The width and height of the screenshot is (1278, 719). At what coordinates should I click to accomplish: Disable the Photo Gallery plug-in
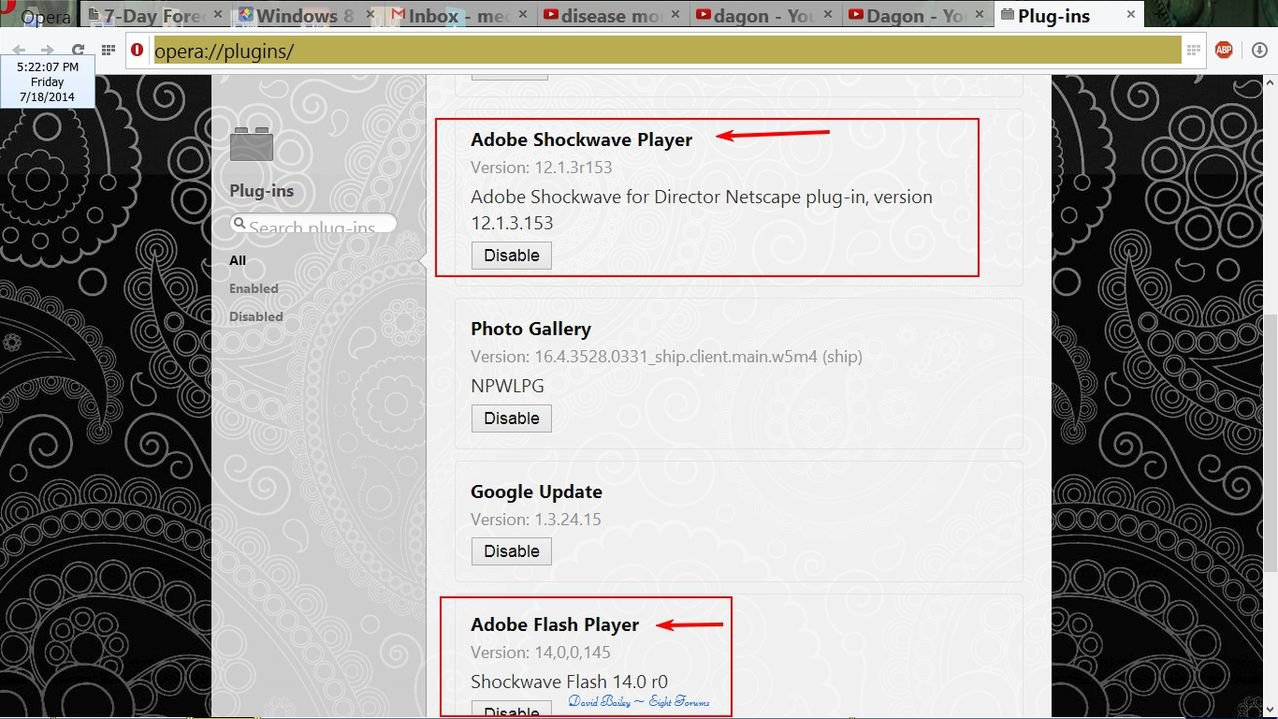511,418
